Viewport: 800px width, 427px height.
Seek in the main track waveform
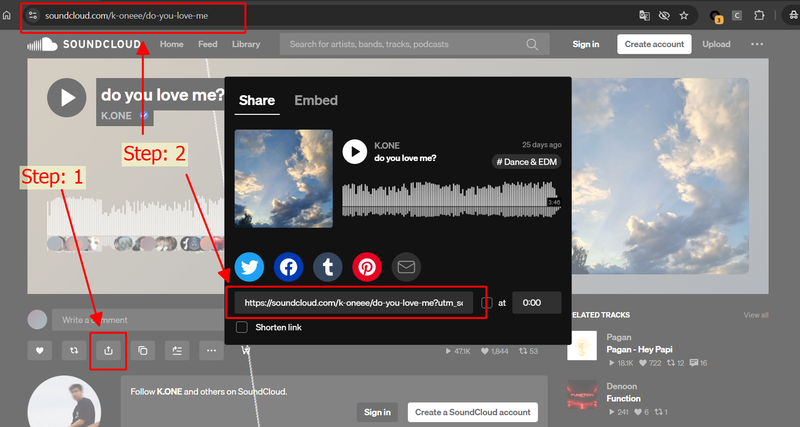click(135, 223)
